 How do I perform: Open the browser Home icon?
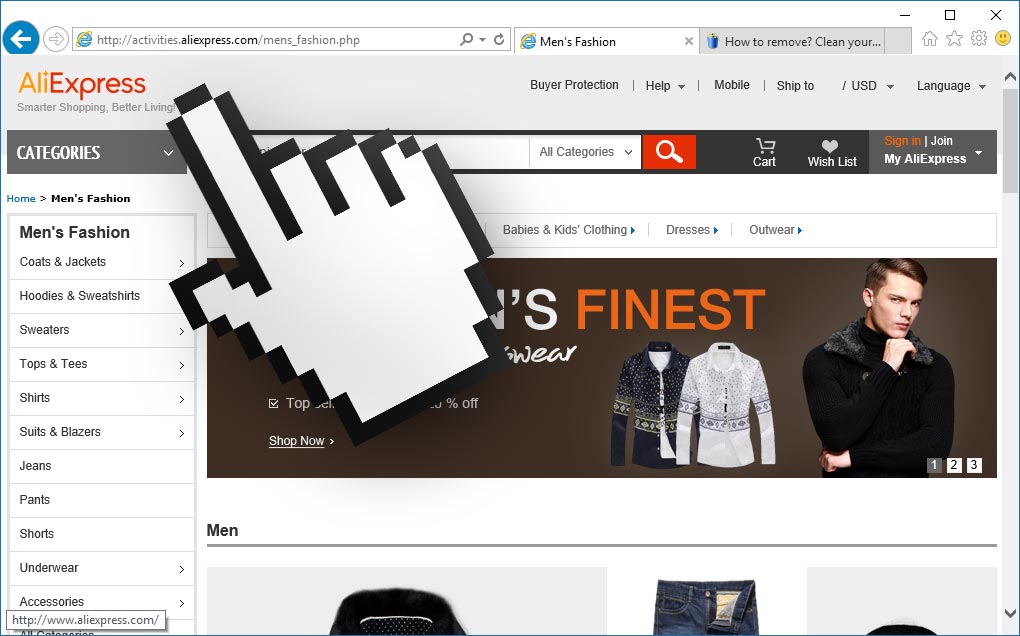point(930,38)
